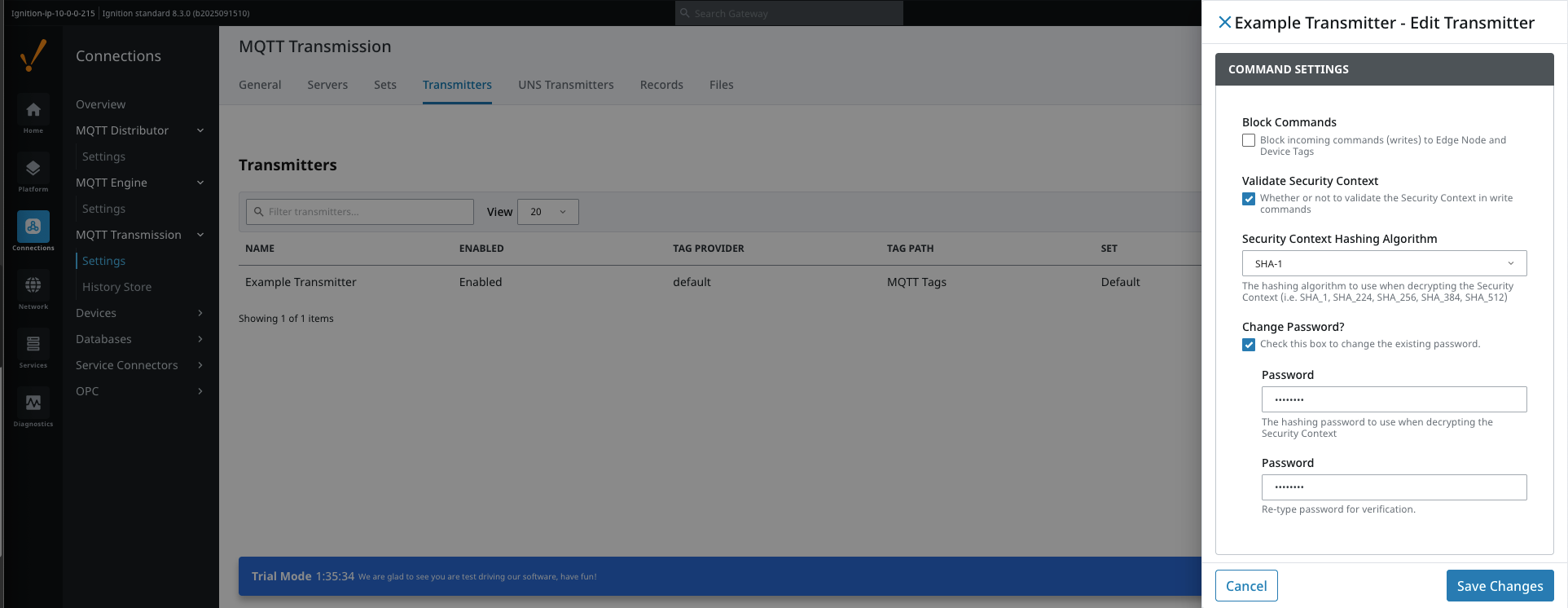1568x608 pixels.
Task: Switch to the Servers tab
Action: tap(327, 85)
